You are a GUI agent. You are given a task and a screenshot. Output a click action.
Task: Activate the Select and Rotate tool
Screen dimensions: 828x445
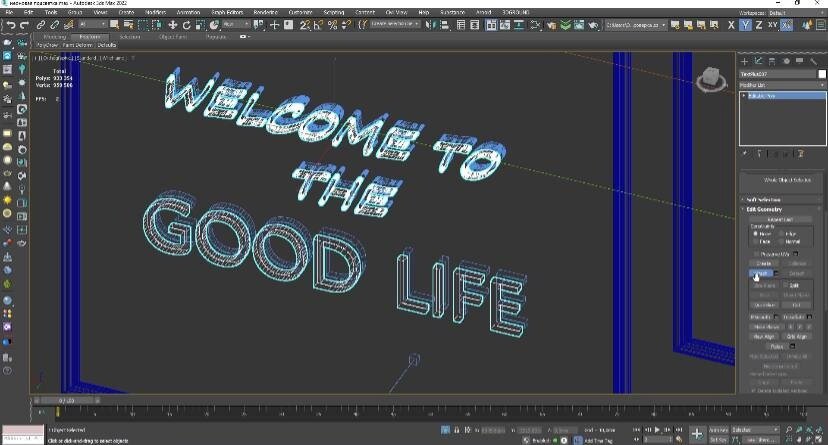coord(186,25)
